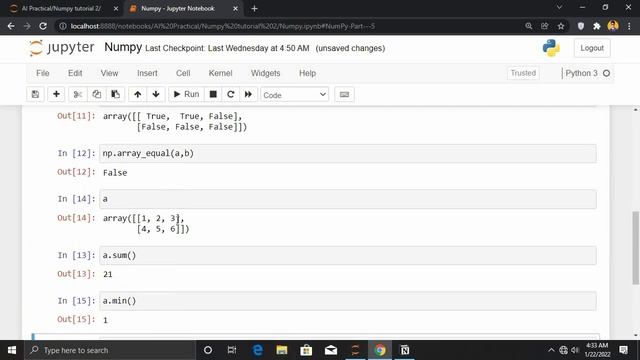Viewport: 640px width, 360px height.
Task: Open the Kernel menu
Action: click(220, 73)
